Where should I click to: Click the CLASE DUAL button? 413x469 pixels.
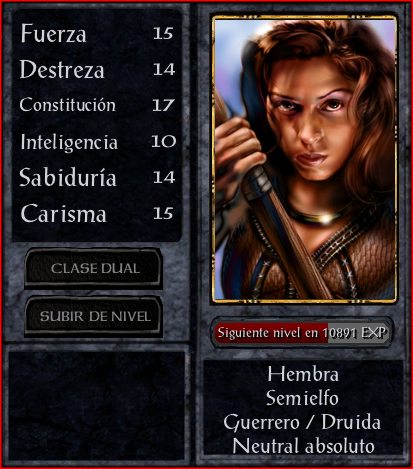pyautogui.click(x=94, y=268)
